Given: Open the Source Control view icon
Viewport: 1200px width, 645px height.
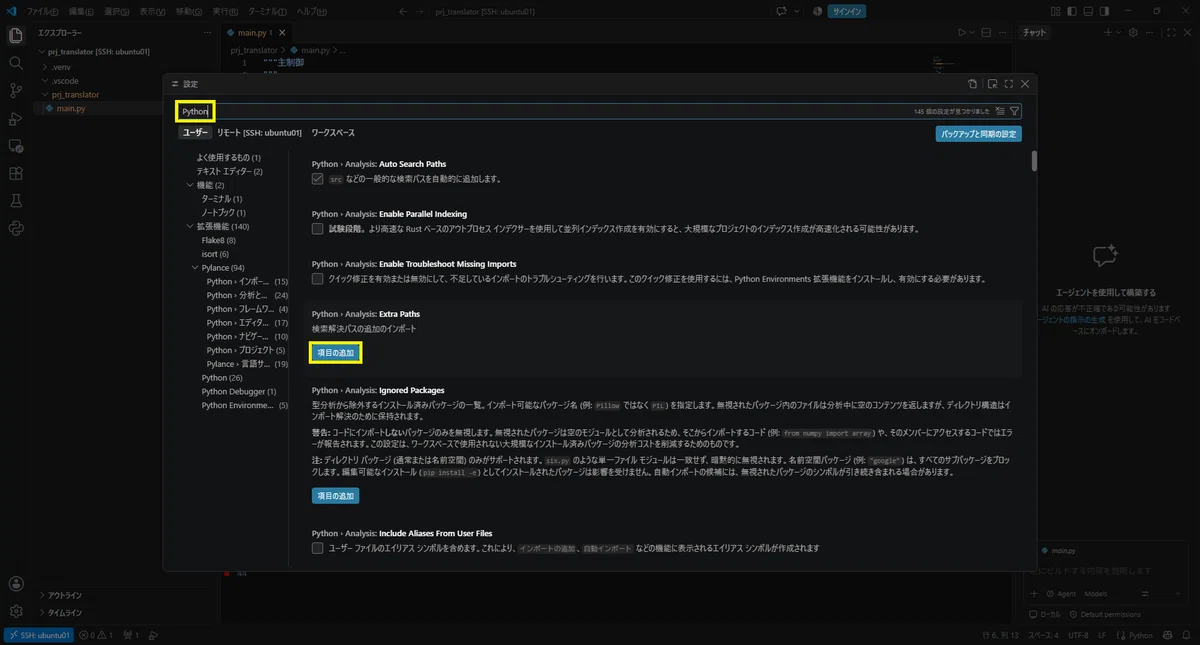Looking at the screenshot, I should (x=16, y=90).
